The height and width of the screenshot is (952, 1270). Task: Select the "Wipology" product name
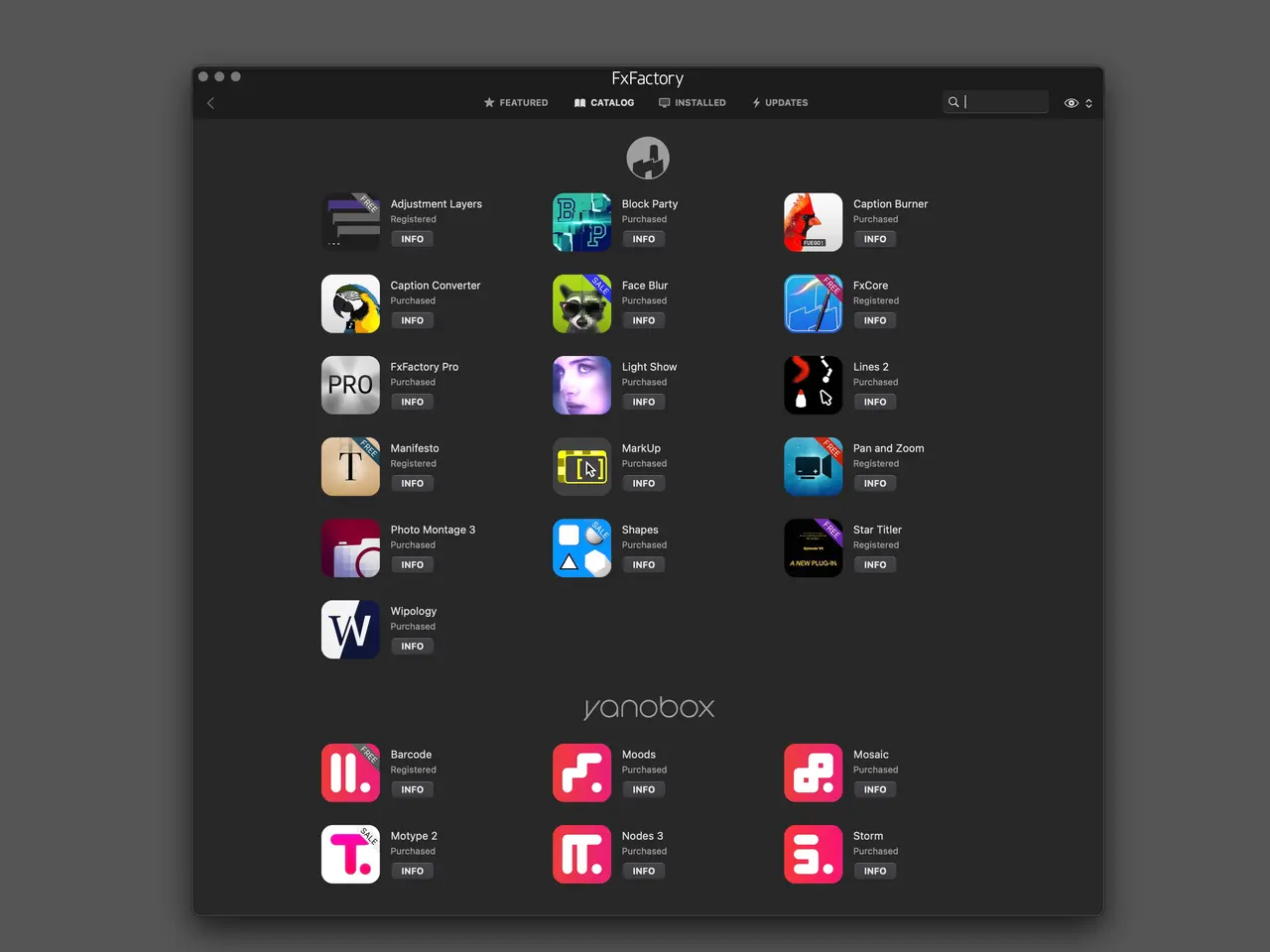click(x=414, y=611)
